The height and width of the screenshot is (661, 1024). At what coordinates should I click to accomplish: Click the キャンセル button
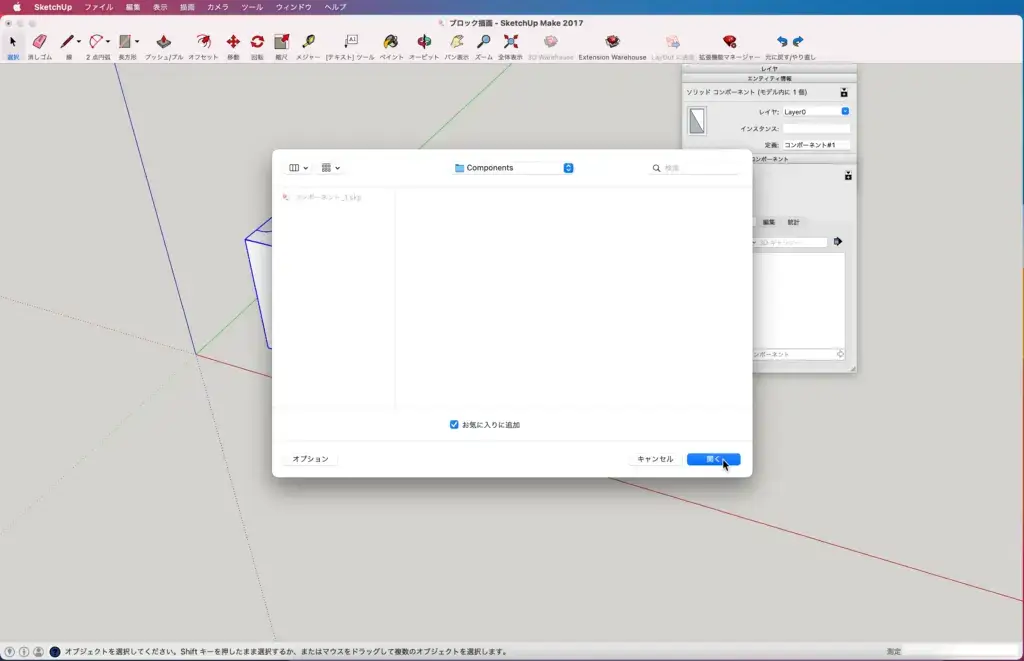655,459
